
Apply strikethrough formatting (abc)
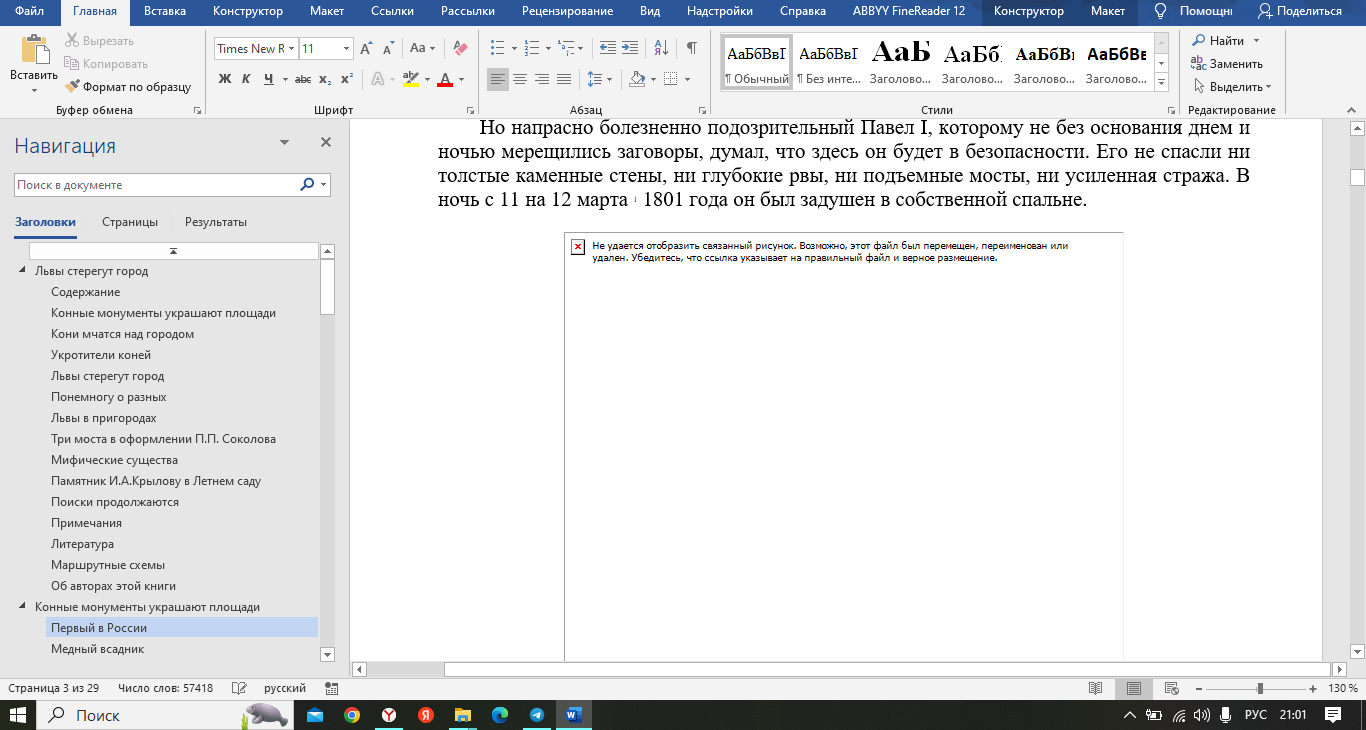(x=303, y=79)
